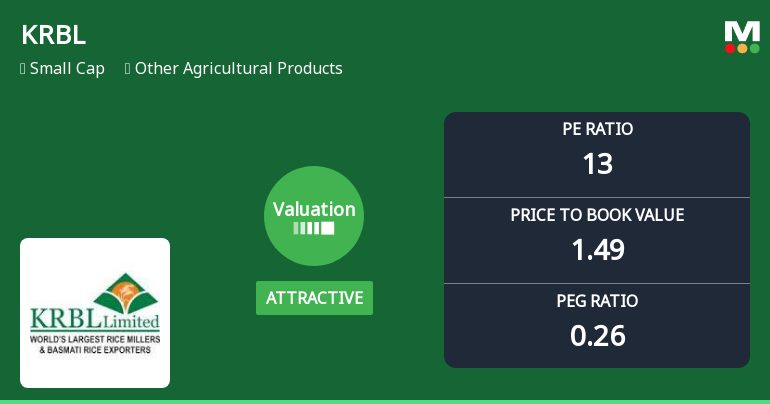
Task: Click the PEG ratio value 0.26
Action: [x=597, y=335]
